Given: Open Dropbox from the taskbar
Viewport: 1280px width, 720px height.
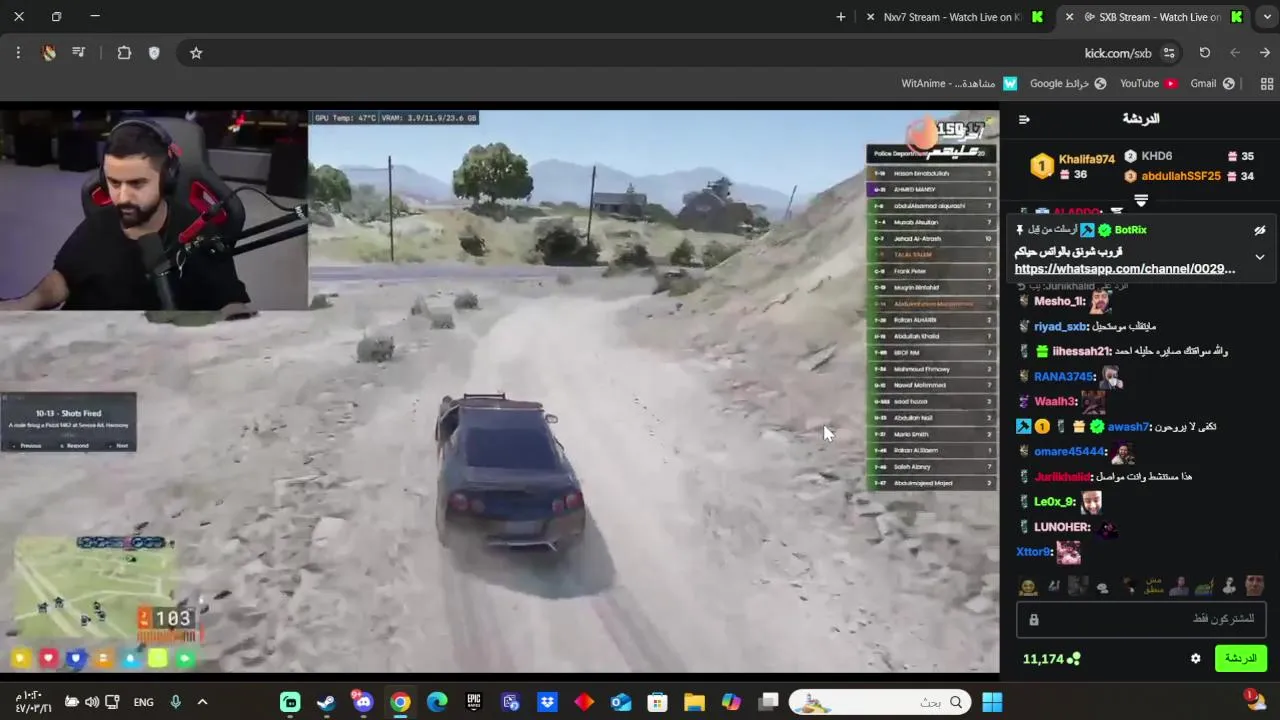Looking at the screenshot, I should pos(547,702).
